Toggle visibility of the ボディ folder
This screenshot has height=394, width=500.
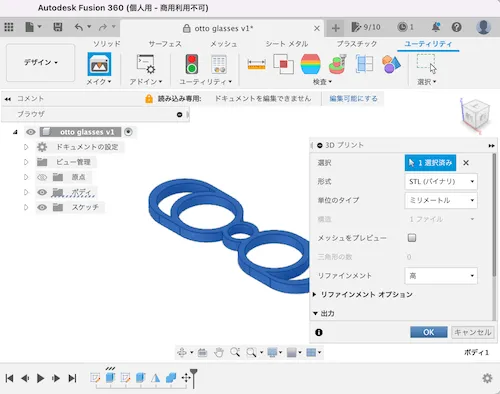(x=42, y=192)
